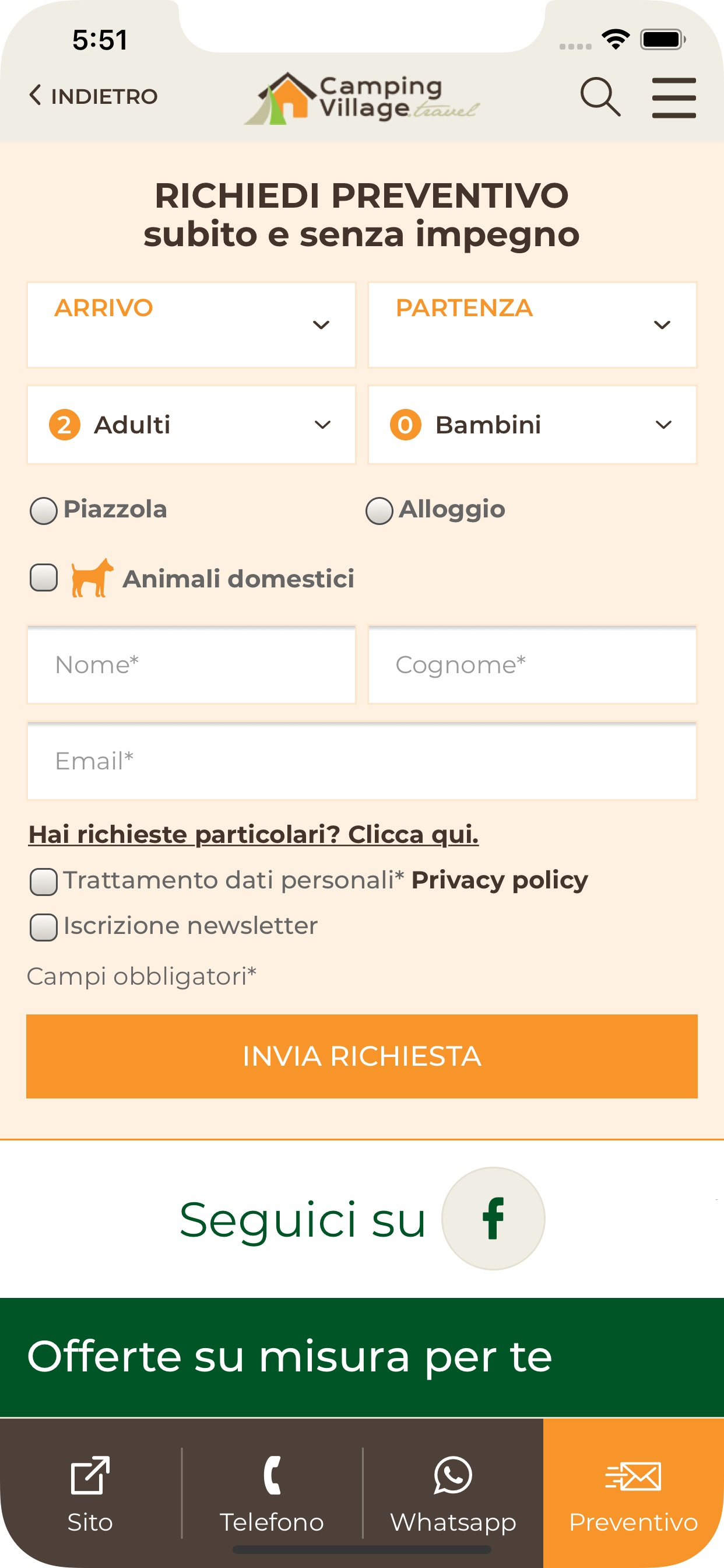Screen dimensions: 724x1568
Task: Expand the ARRIVO date dropdown
Action: (x=191, y=324)
